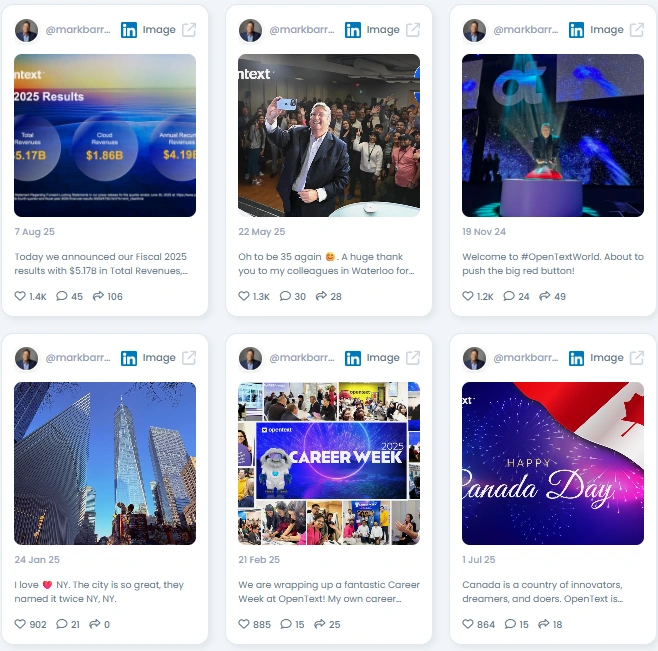Viewport: 658px width, 651px height.
Task: Open external link on Canada Day post
Action: [x=637, y=358]
